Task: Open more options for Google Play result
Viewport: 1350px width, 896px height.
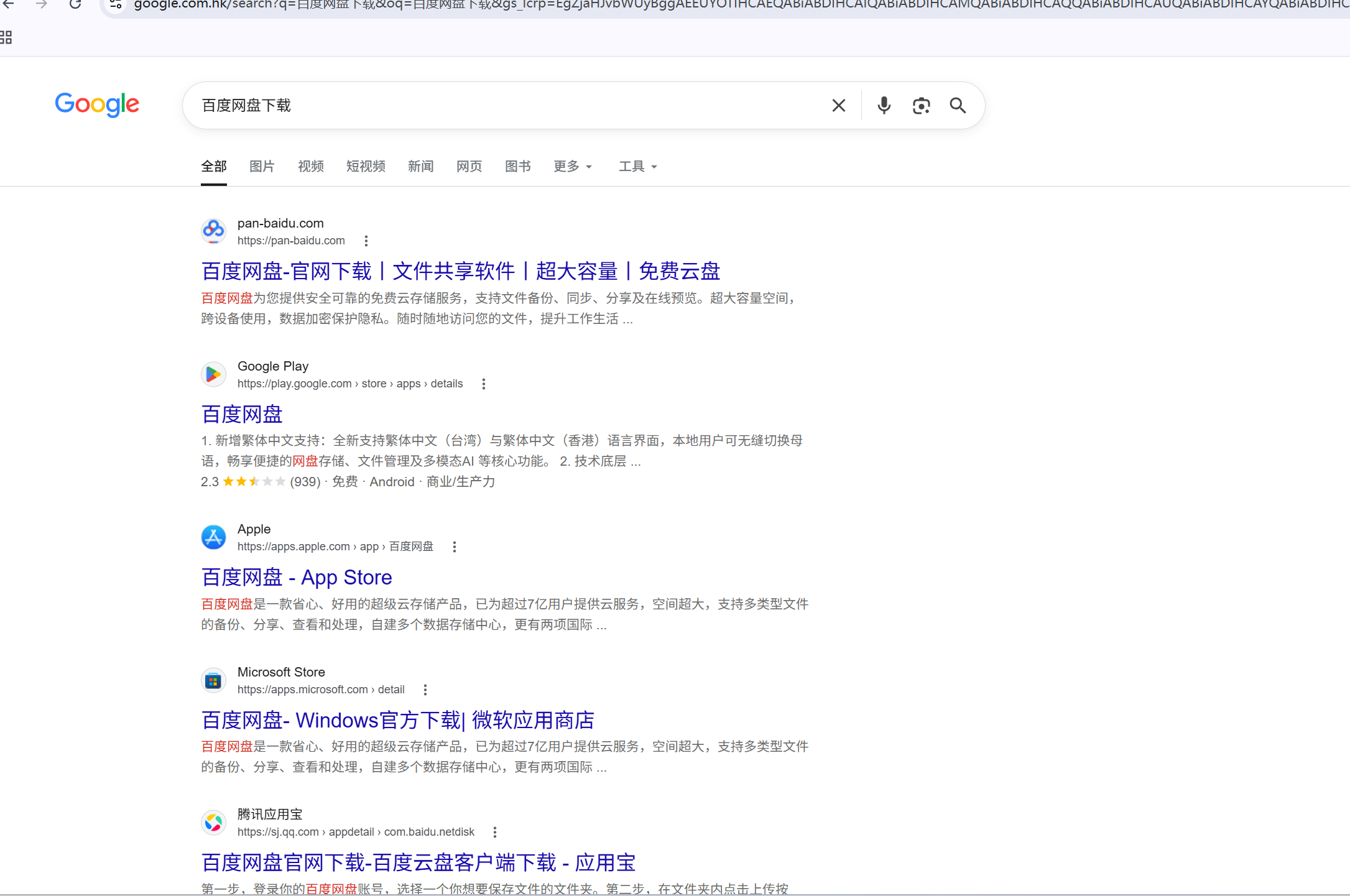Action: tap(484, 384)
